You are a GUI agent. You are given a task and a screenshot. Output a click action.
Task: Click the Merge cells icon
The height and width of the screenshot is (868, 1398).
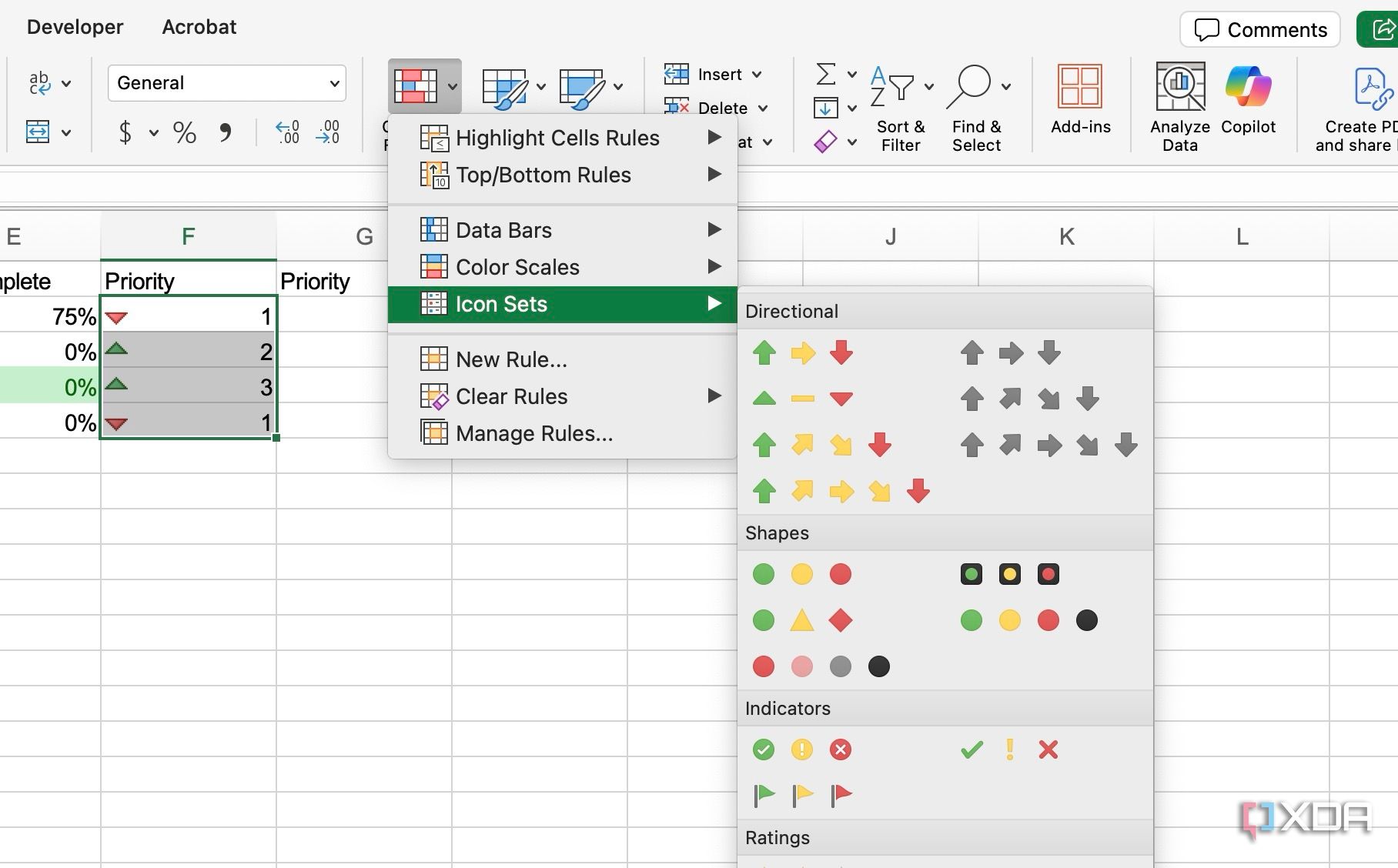[38, 132]
